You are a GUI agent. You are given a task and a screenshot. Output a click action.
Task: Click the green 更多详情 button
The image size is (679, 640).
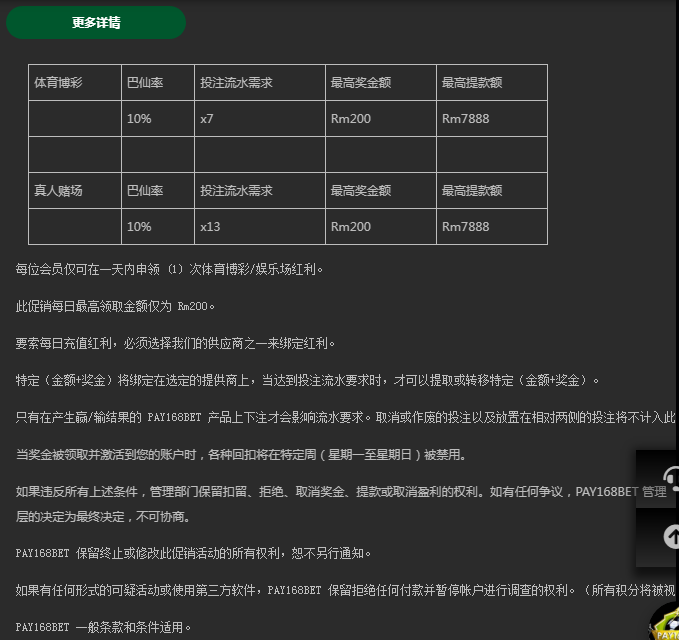96,22
